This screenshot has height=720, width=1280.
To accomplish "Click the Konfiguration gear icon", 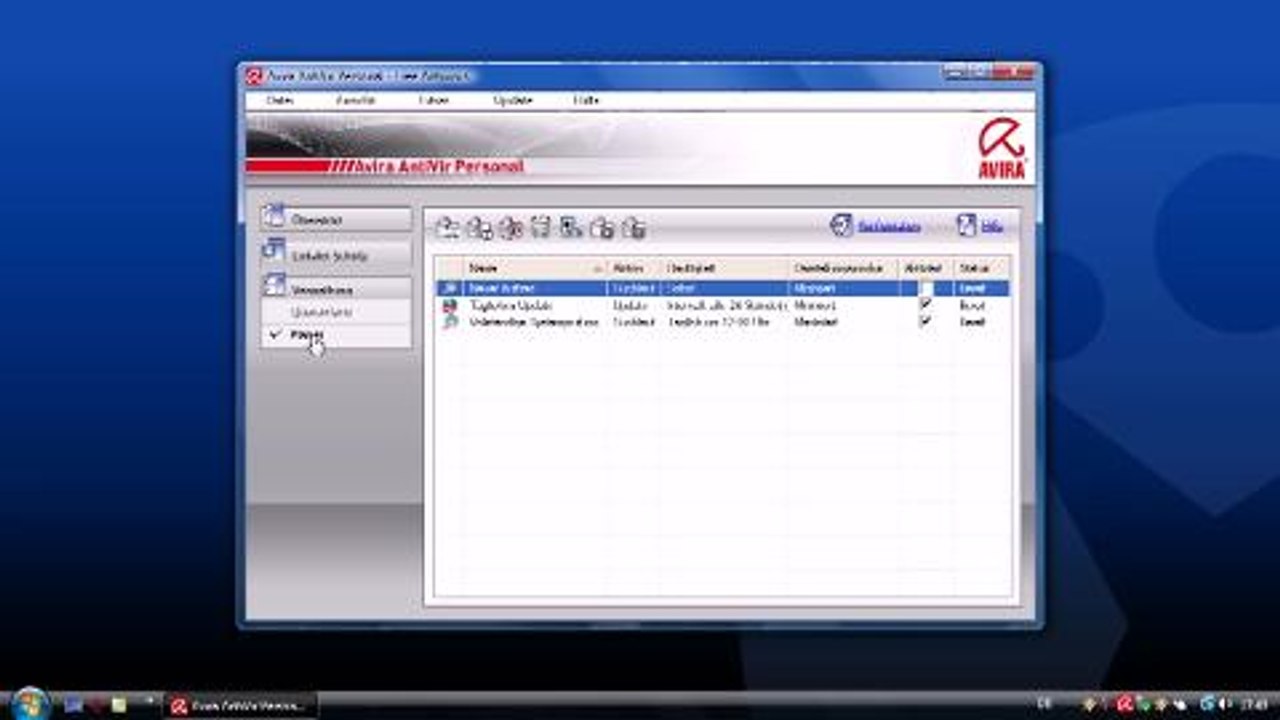I will pyautogui.click(x=841, y=226).
